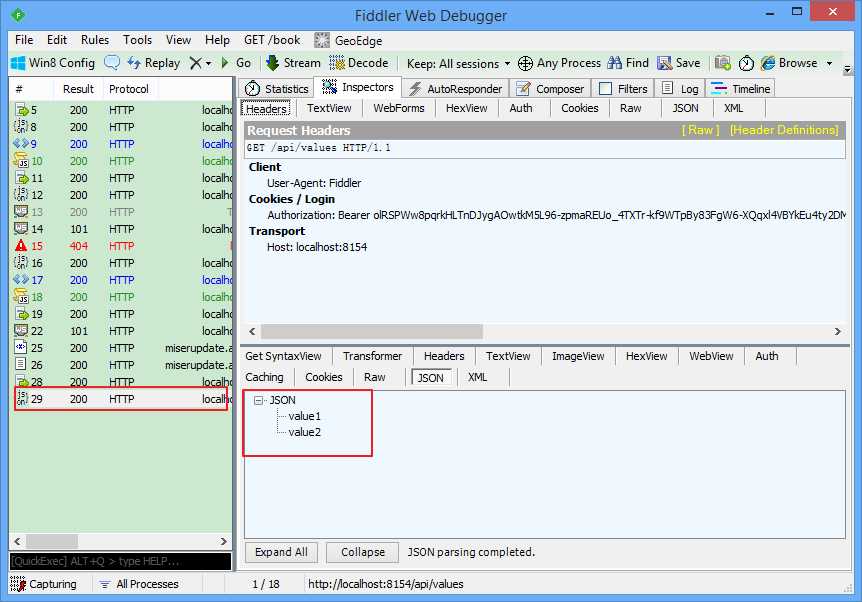The image size is (862, 602).
Task: Click the Go resume button
Action: (x=236, y=63)
